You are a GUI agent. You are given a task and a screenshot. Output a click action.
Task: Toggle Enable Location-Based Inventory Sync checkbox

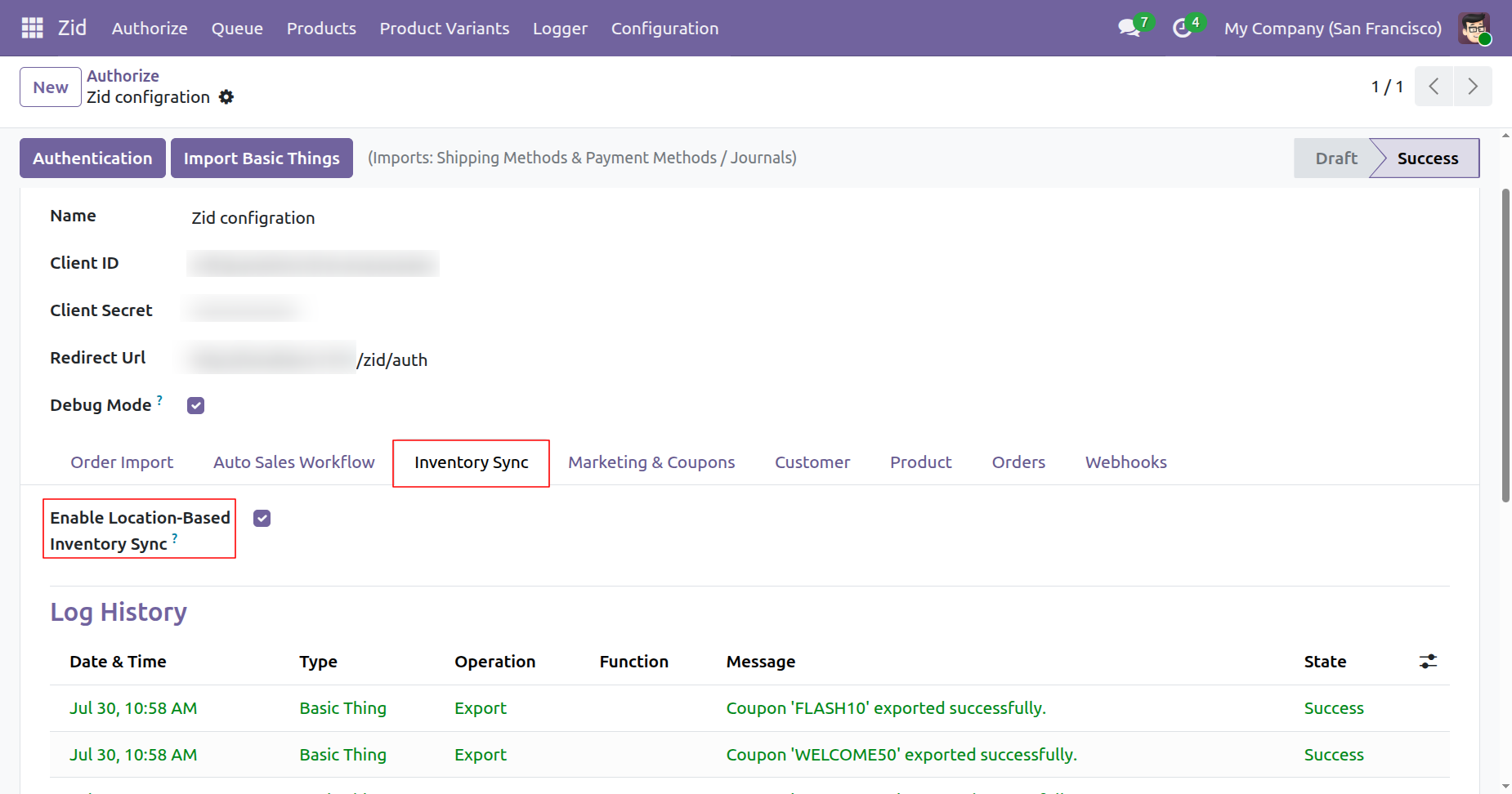click(x=262, y=518)
